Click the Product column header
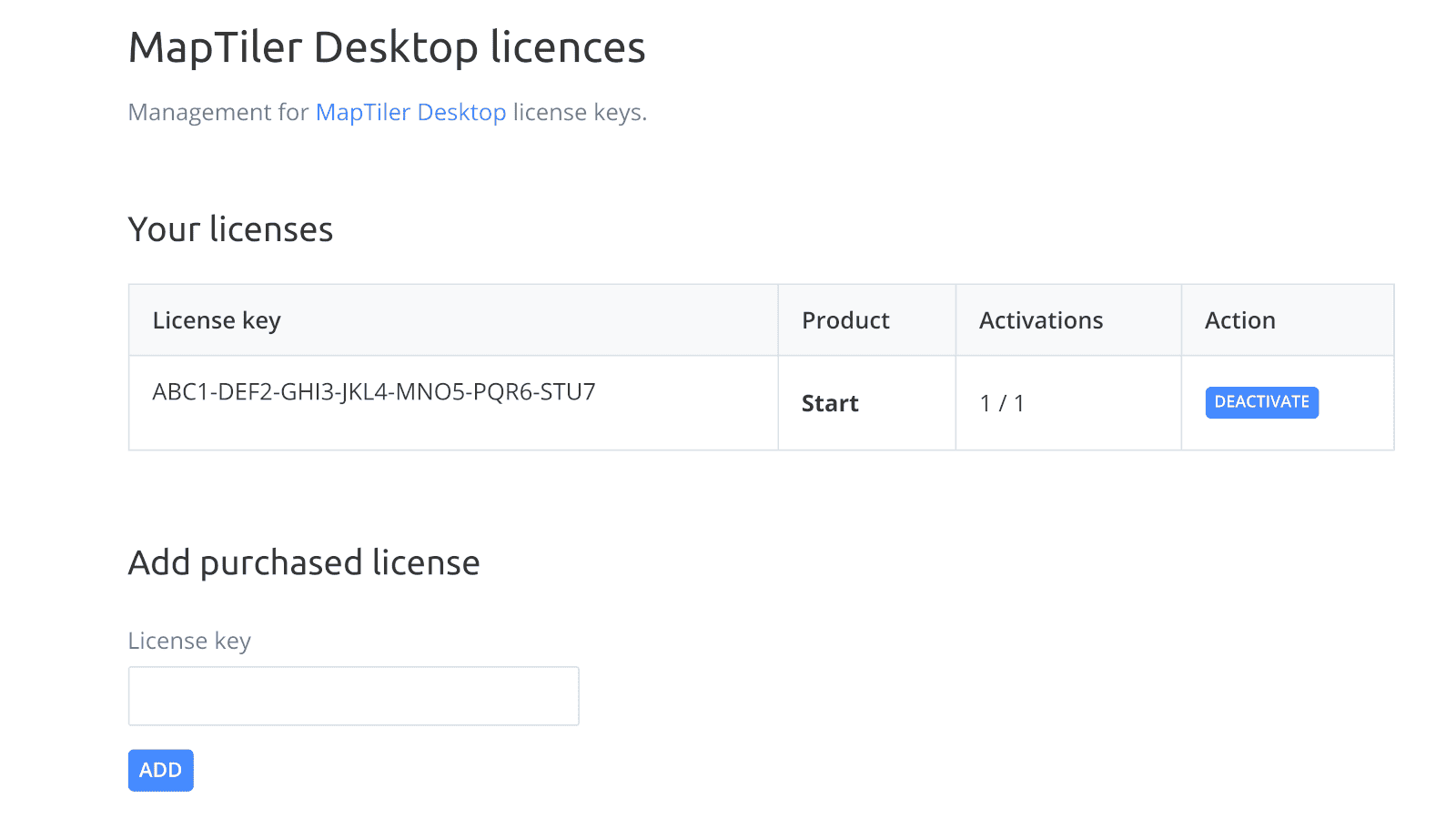Screen dimensions: 1456x819 tap(845, 319)
